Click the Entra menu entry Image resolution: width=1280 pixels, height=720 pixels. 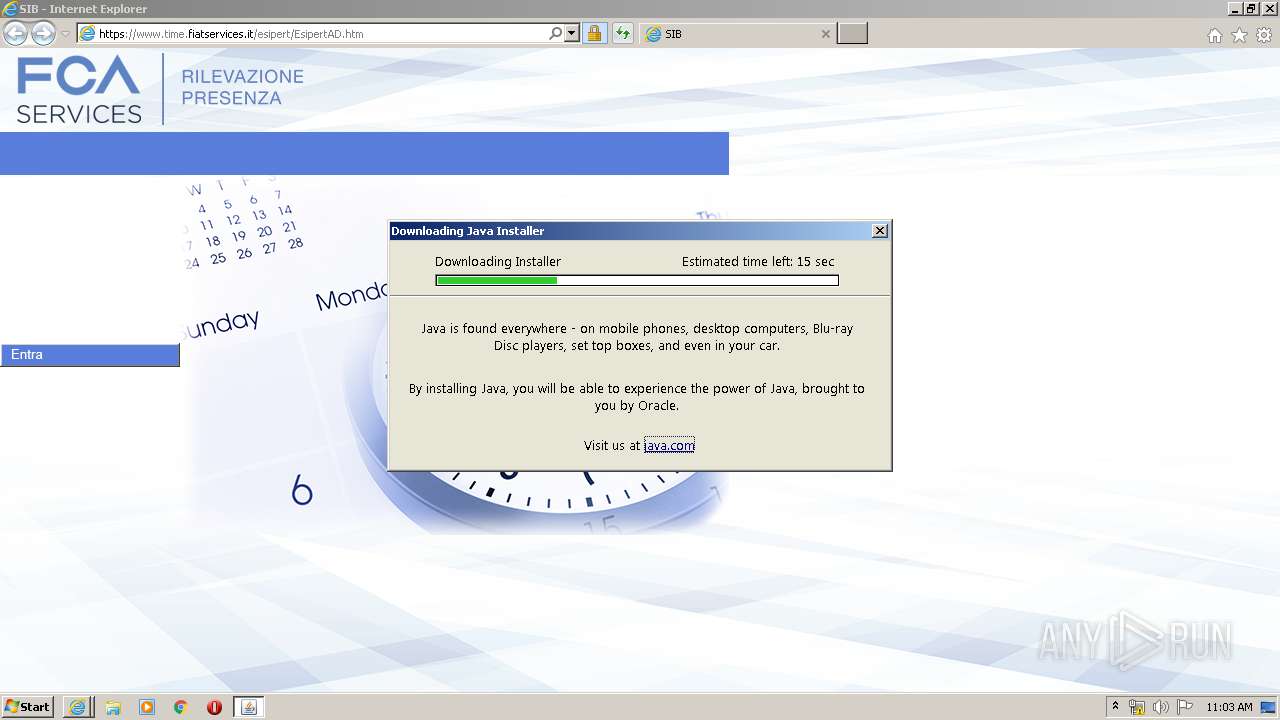tap(90, 355)
